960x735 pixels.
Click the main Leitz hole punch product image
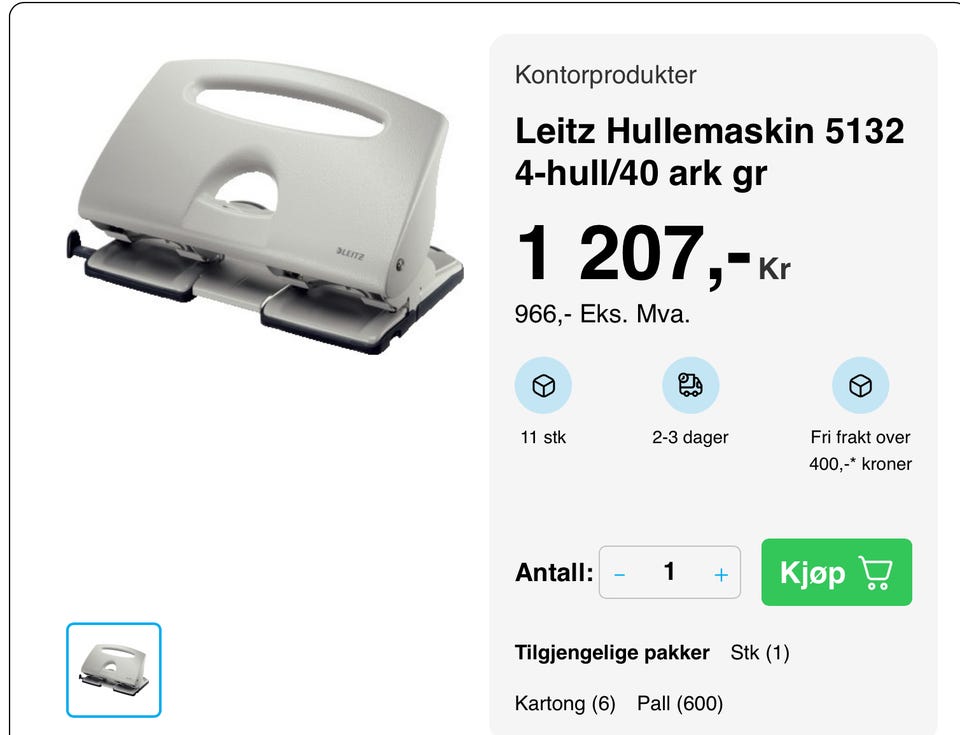point(264,207)
